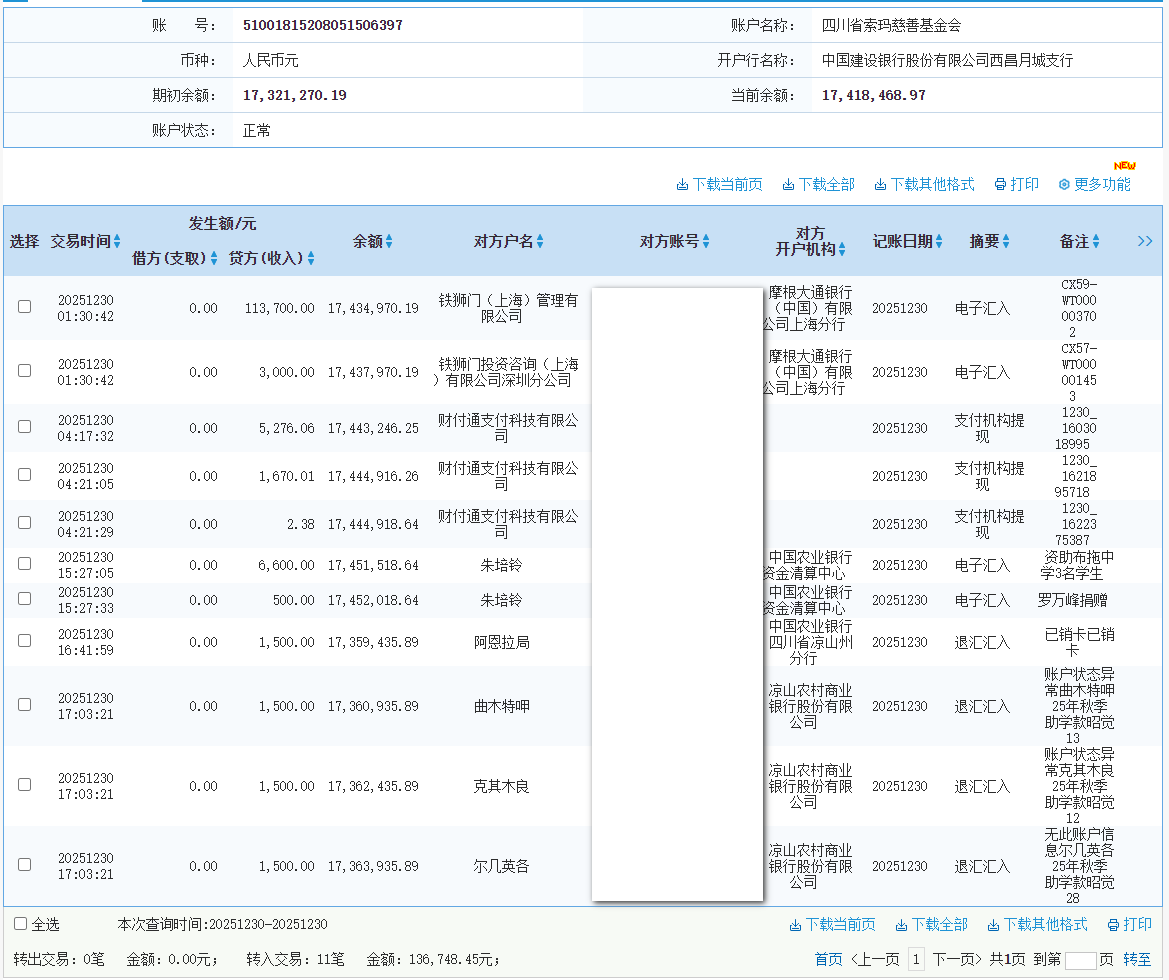Image resolution: width=1169 pixels, height=980 pixels.
Task: Check the first 铁狮门 transaction row checkbox
Action: coord(24,307)
